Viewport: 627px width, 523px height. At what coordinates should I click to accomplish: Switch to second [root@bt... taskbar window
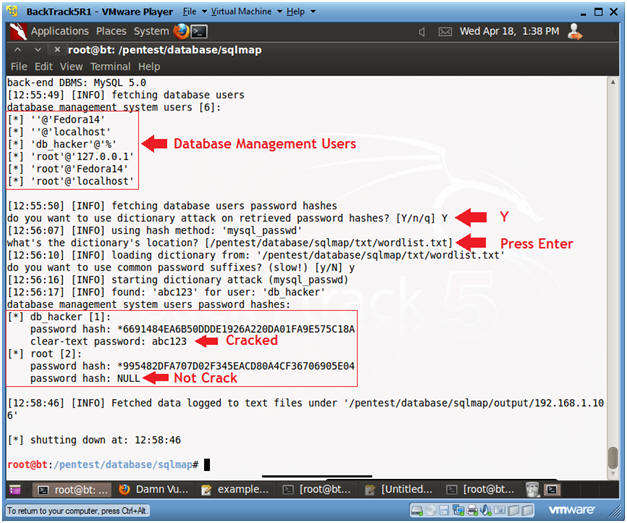[x=317, y=490]
